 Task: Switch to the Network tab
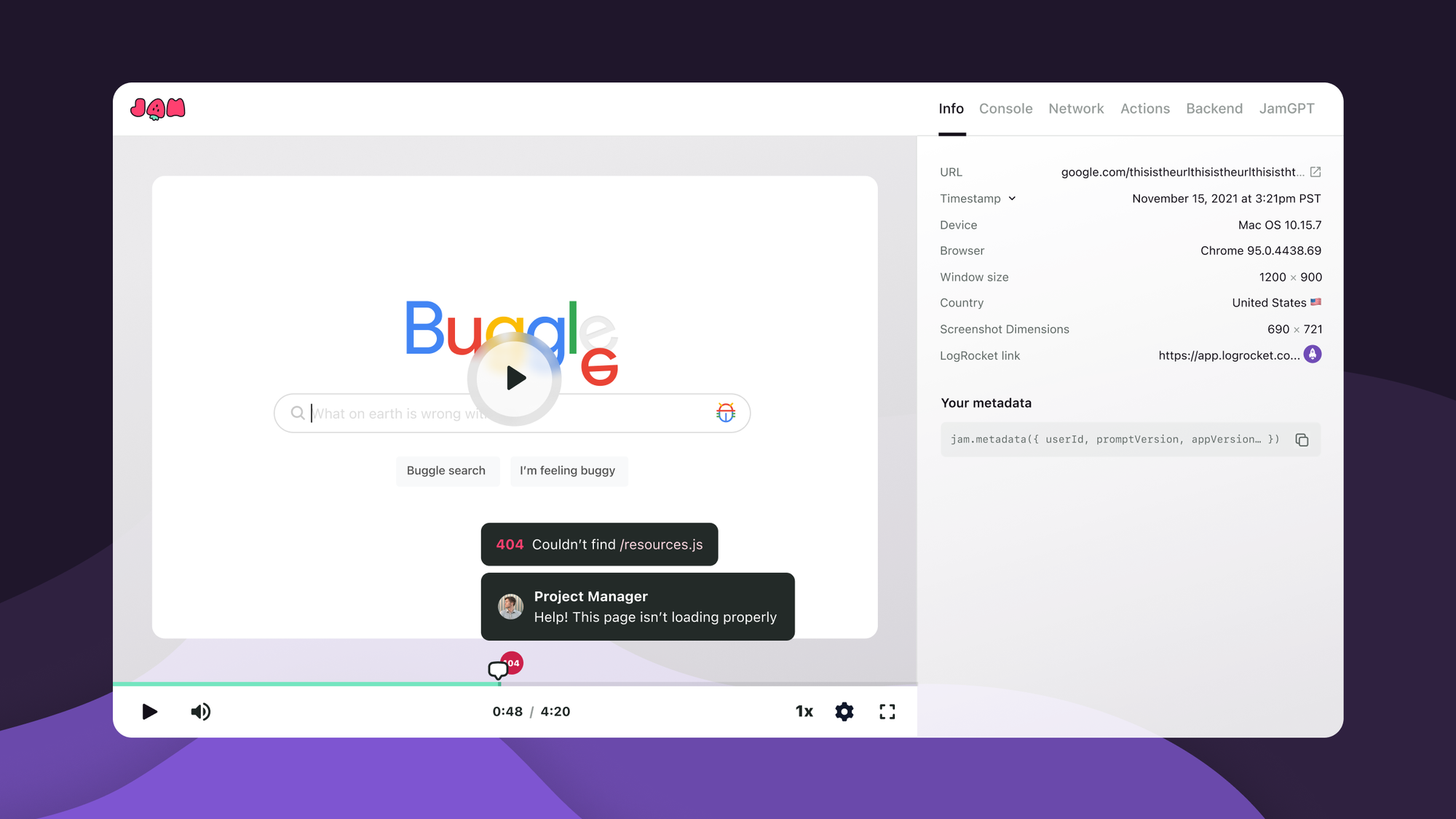tap(1076, 108)
